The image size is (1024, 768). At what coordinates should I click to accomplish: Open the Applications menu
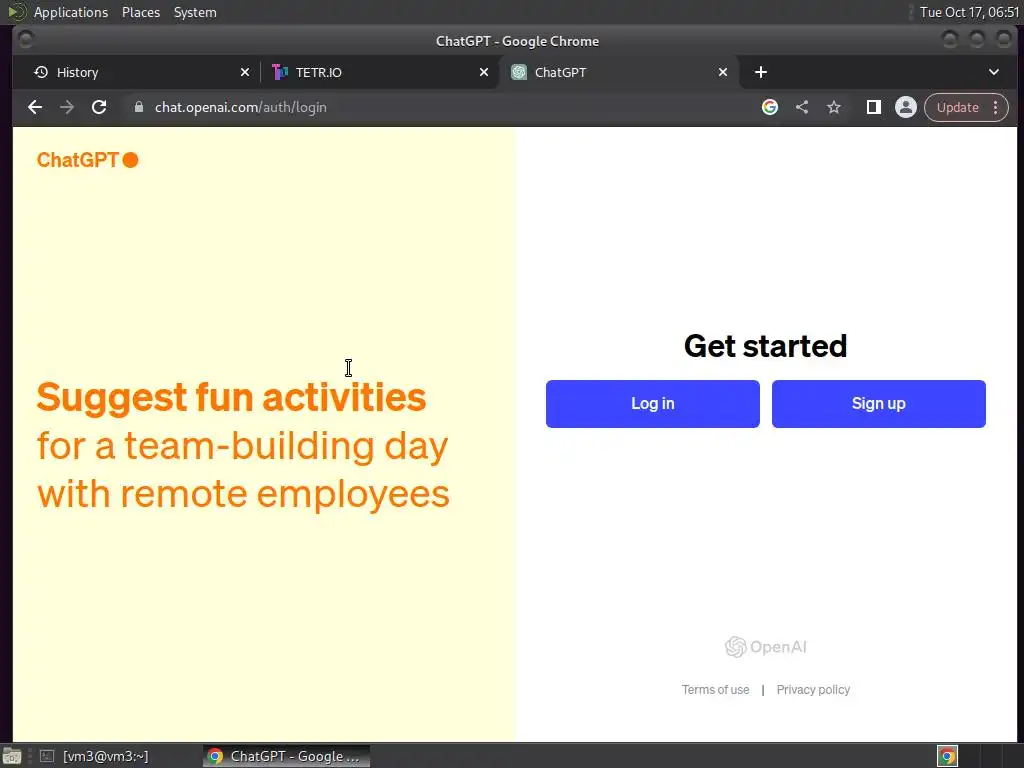(x=71, y=12)
